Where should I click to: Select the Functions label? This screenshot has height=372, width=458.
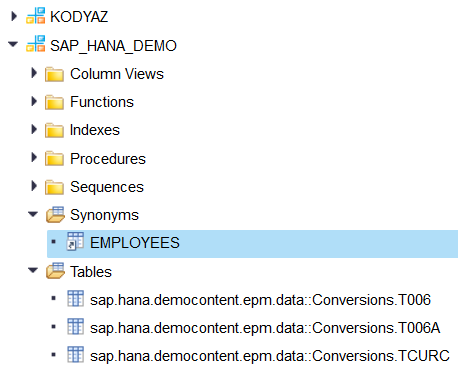[x=102, y=102]
